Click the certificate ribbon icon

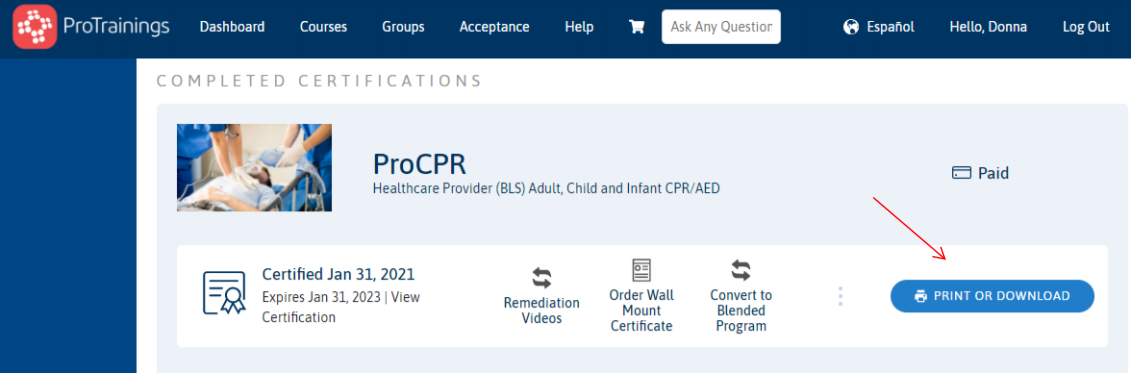(224, 292)
